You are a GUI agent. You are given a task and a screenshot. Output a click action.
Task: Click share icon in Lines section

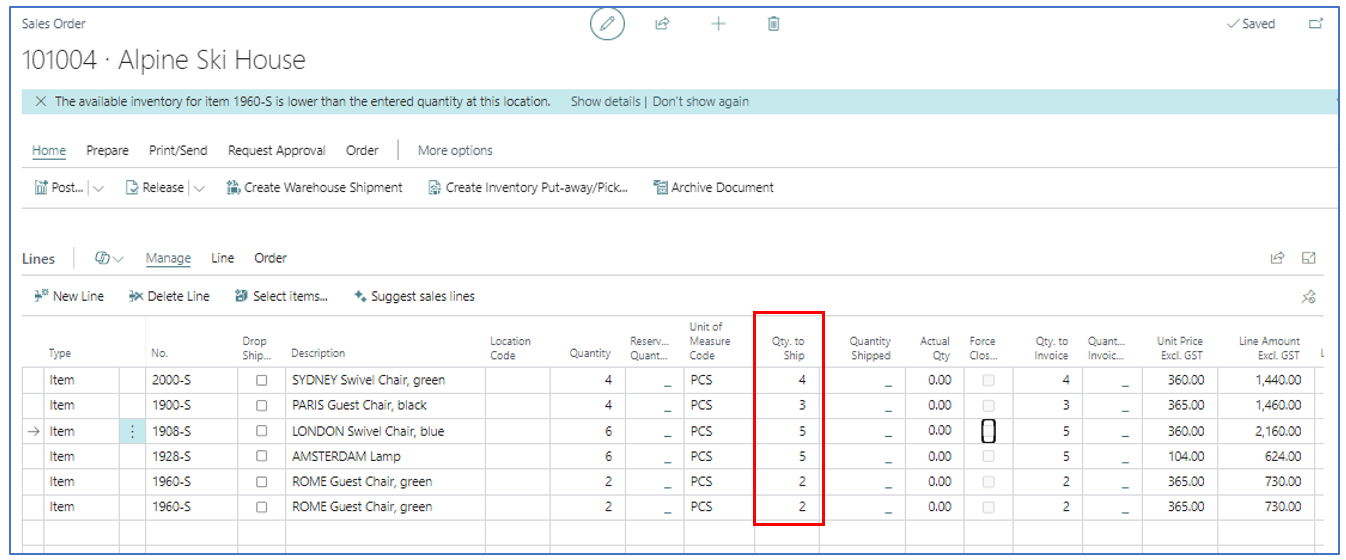point(1277,258)
